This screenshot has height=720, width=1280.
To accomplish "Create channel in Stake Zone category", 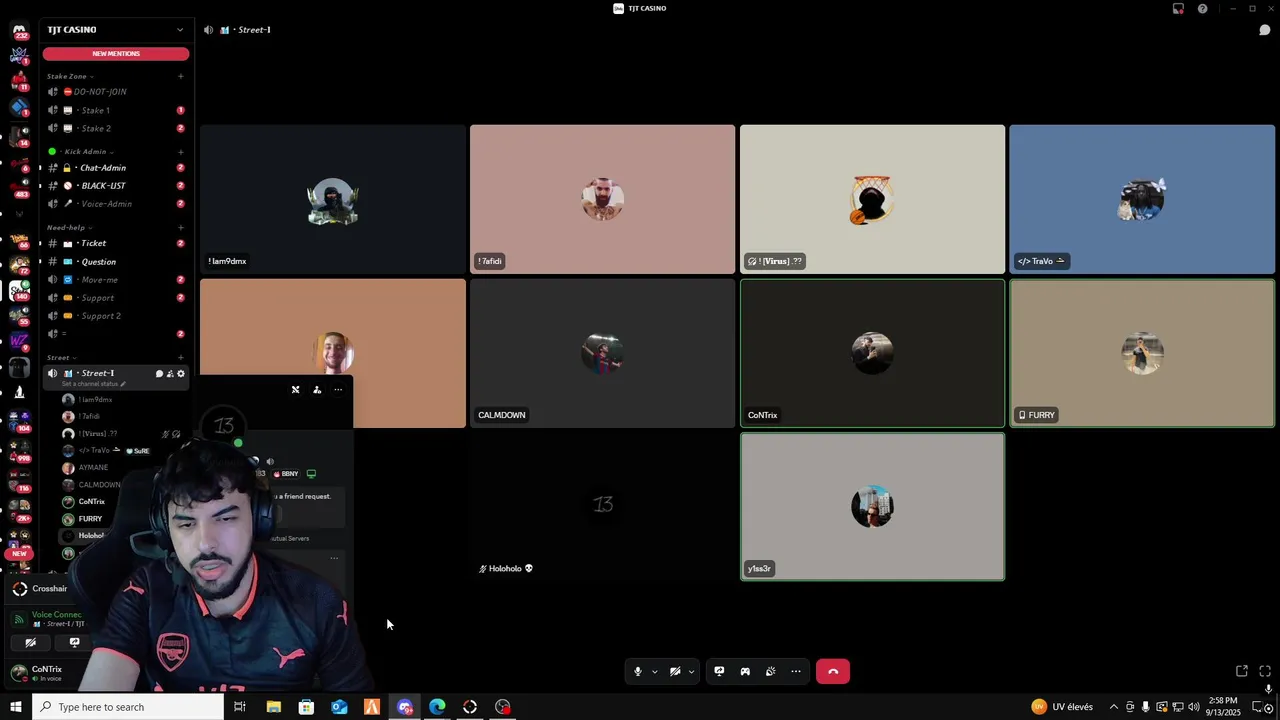I will (181, 76).
